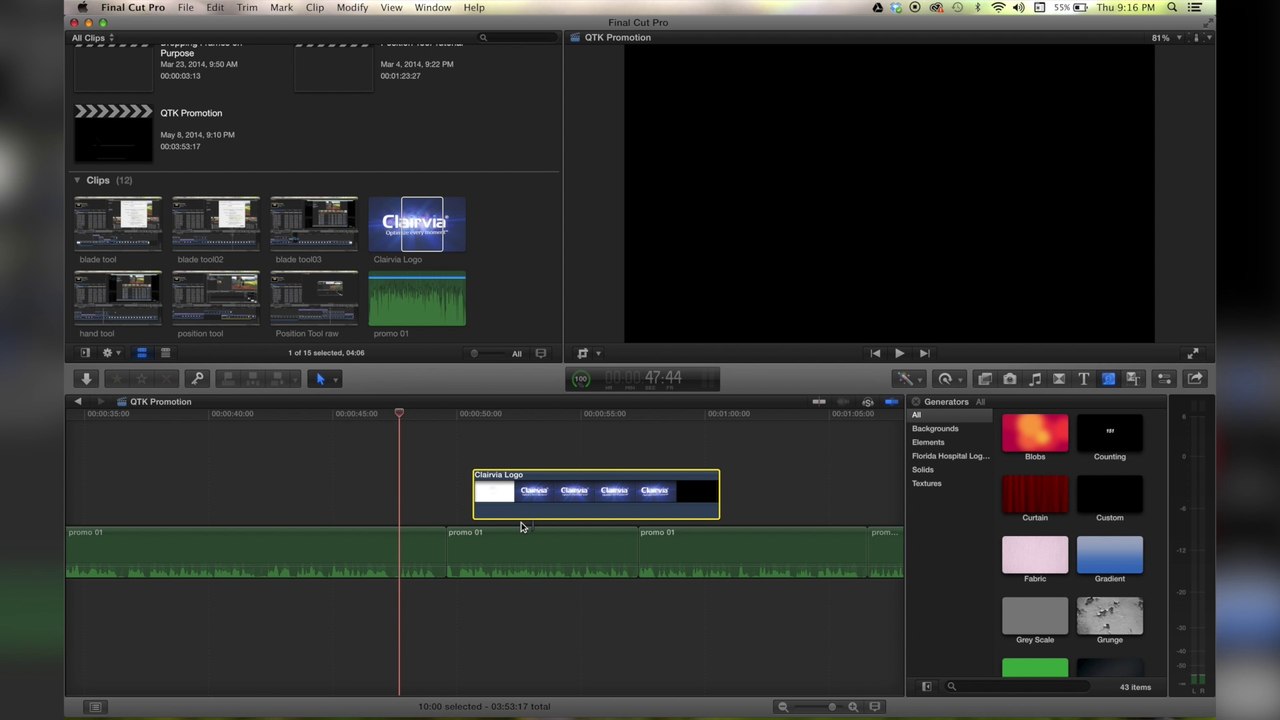Toggle audio skimming
The width and height of the screenshot is (1280, 720).
point(843,402)
